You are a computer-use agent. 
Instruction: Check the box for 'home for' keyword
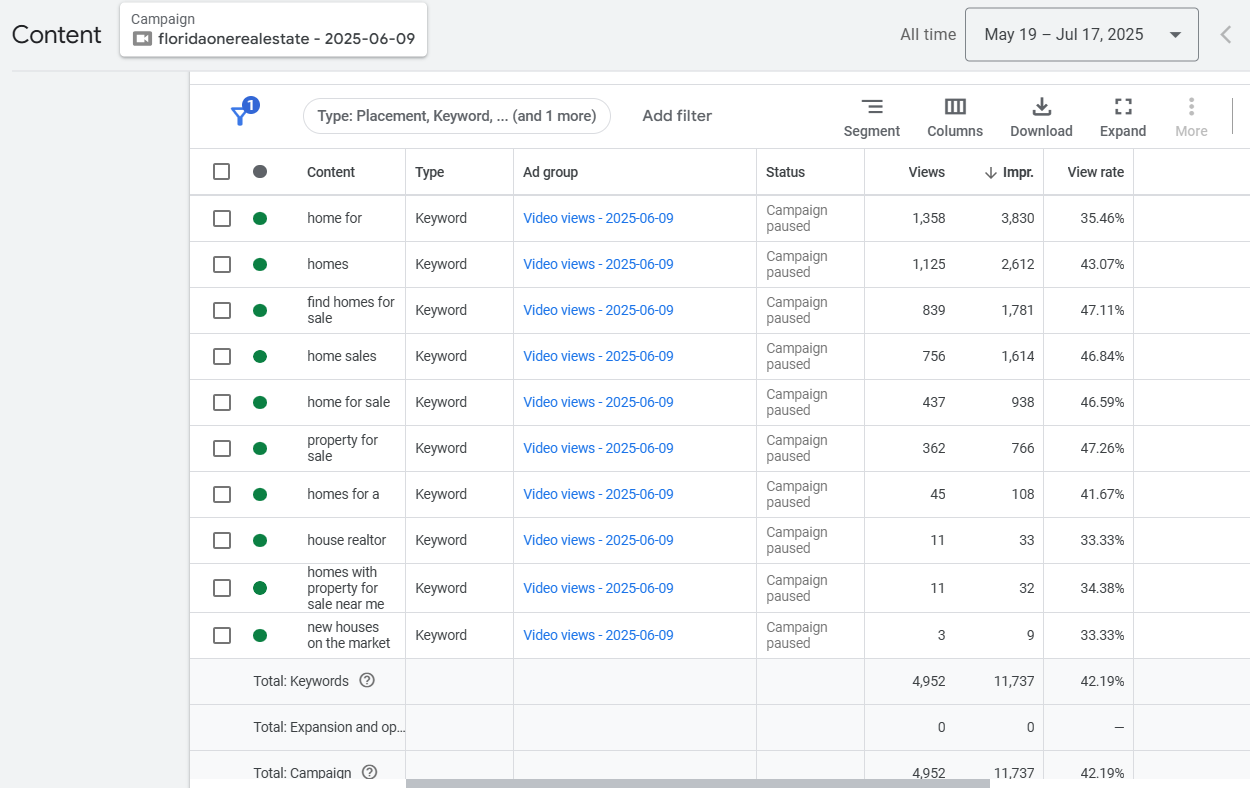coord(222,218)
